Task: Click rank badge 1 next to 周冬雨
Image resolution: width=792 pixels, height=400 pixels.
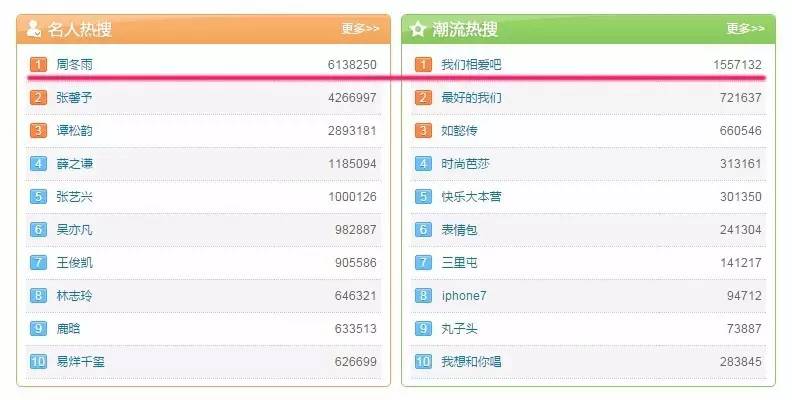Action: click(38, 65)
